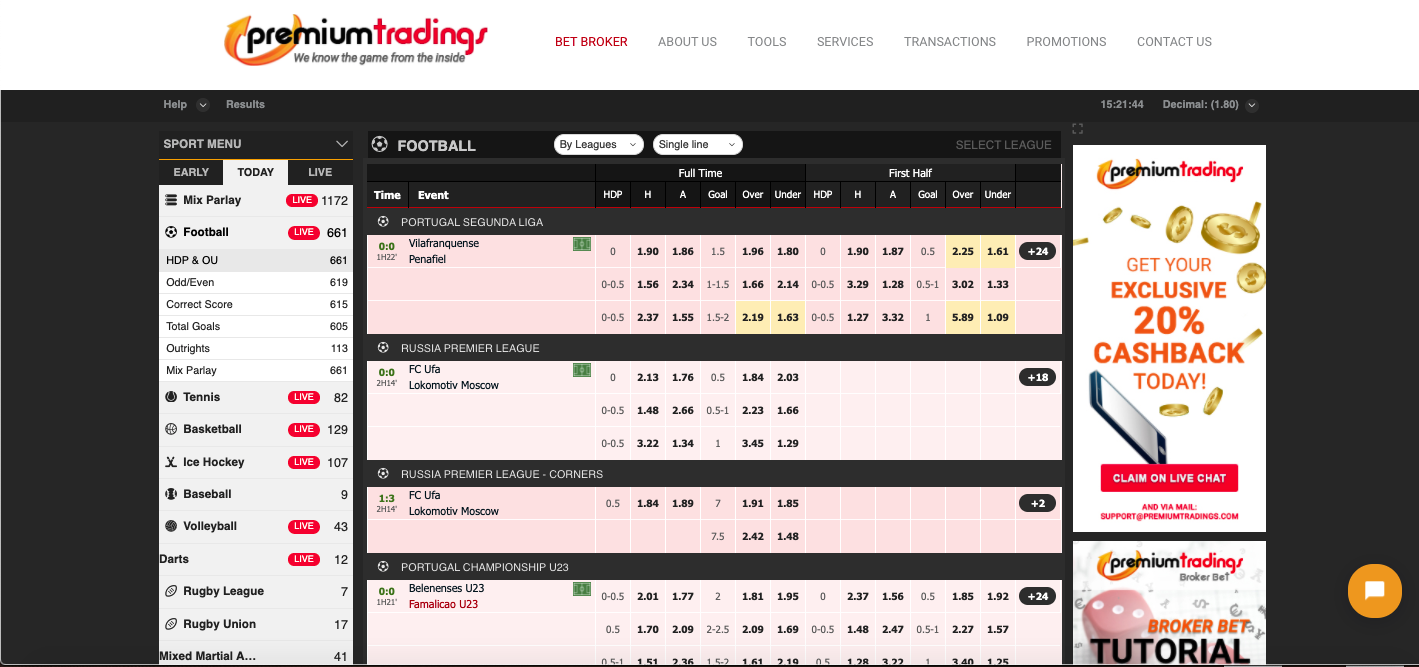Open the Volleyball sport icon
The height and width of the screenshot is (667, 1419).
coord(171,526)
